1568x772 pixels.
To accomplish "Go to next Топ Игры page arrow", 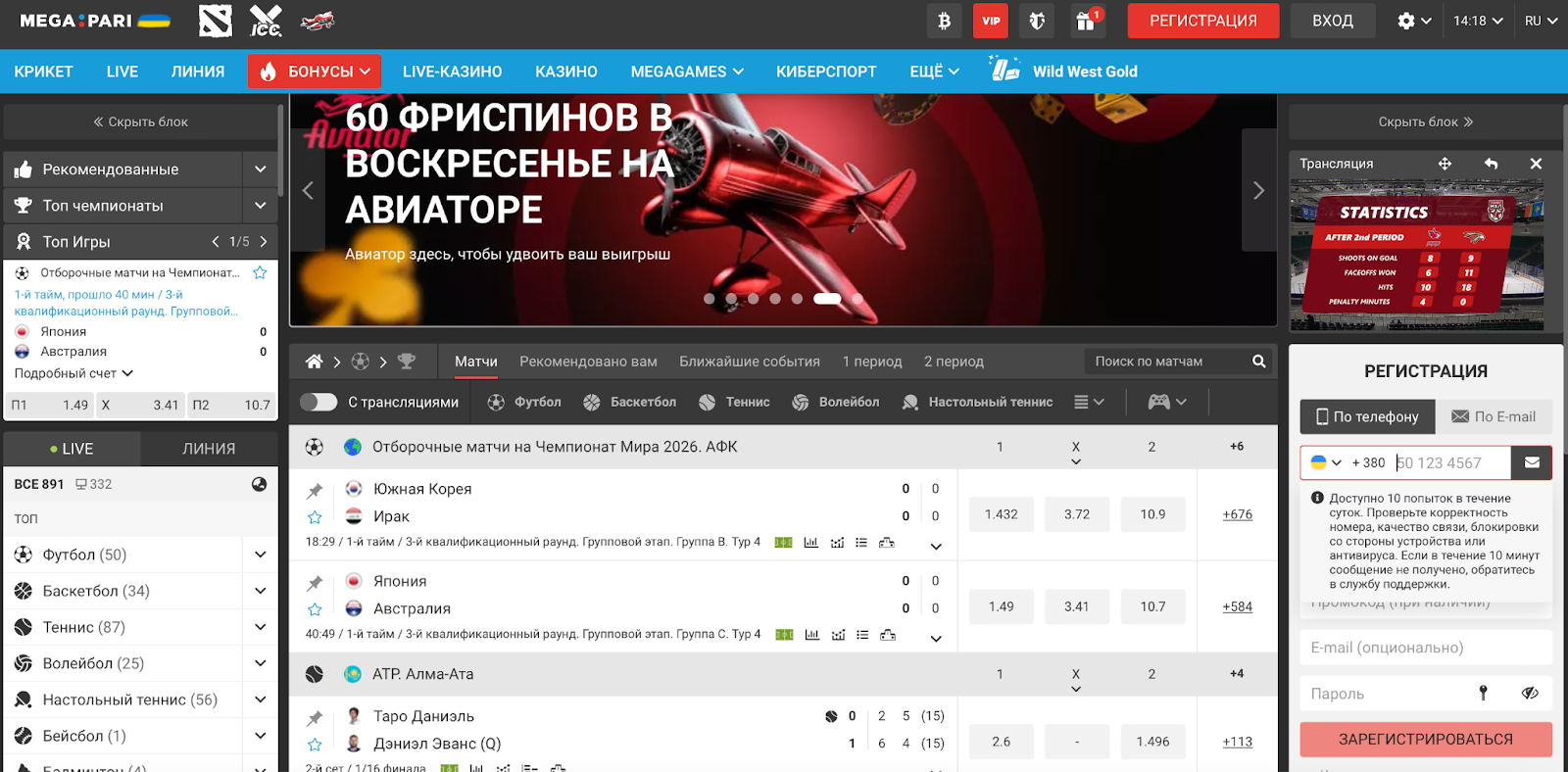I will pos(264,241).
